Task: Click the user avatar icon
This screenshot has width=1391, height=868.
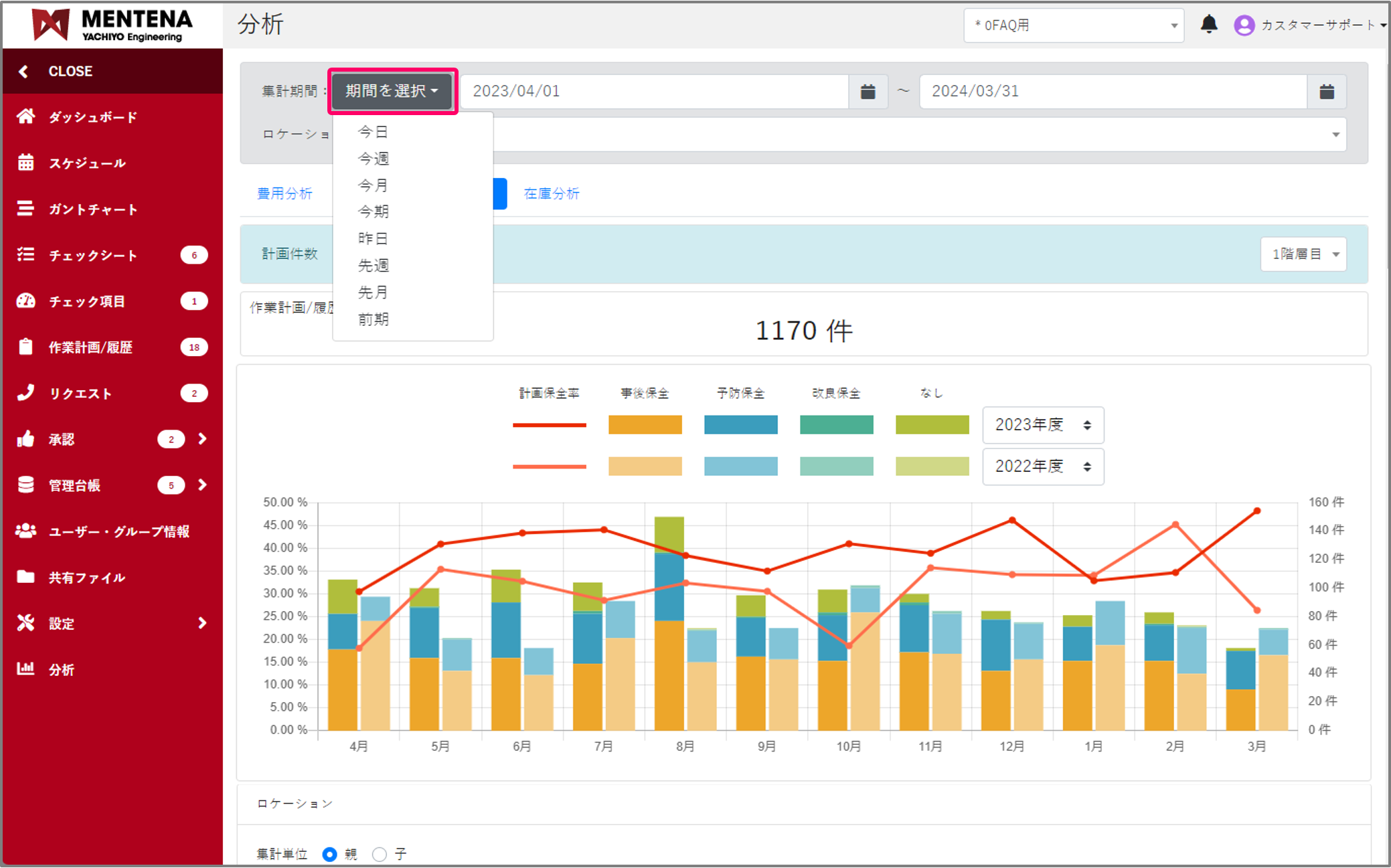Action: 1244,25
